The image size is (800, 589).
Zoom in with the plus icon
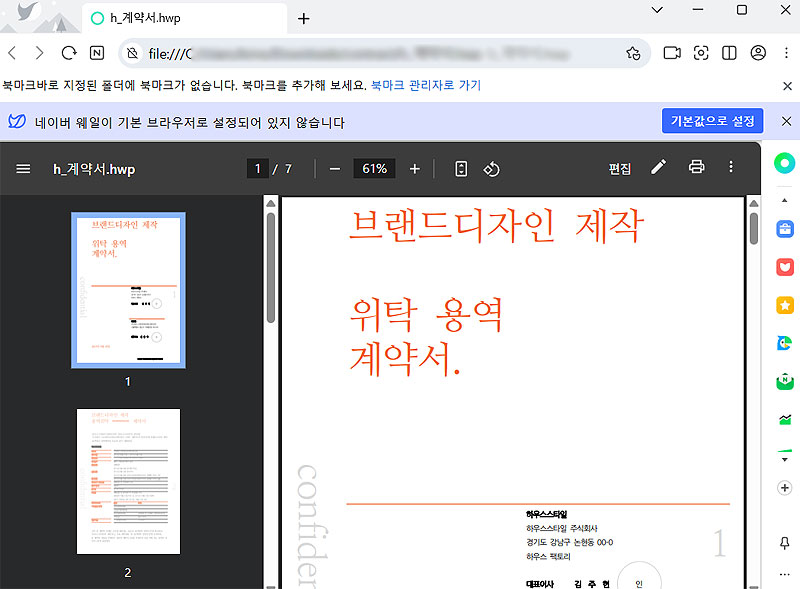(414, 168)
